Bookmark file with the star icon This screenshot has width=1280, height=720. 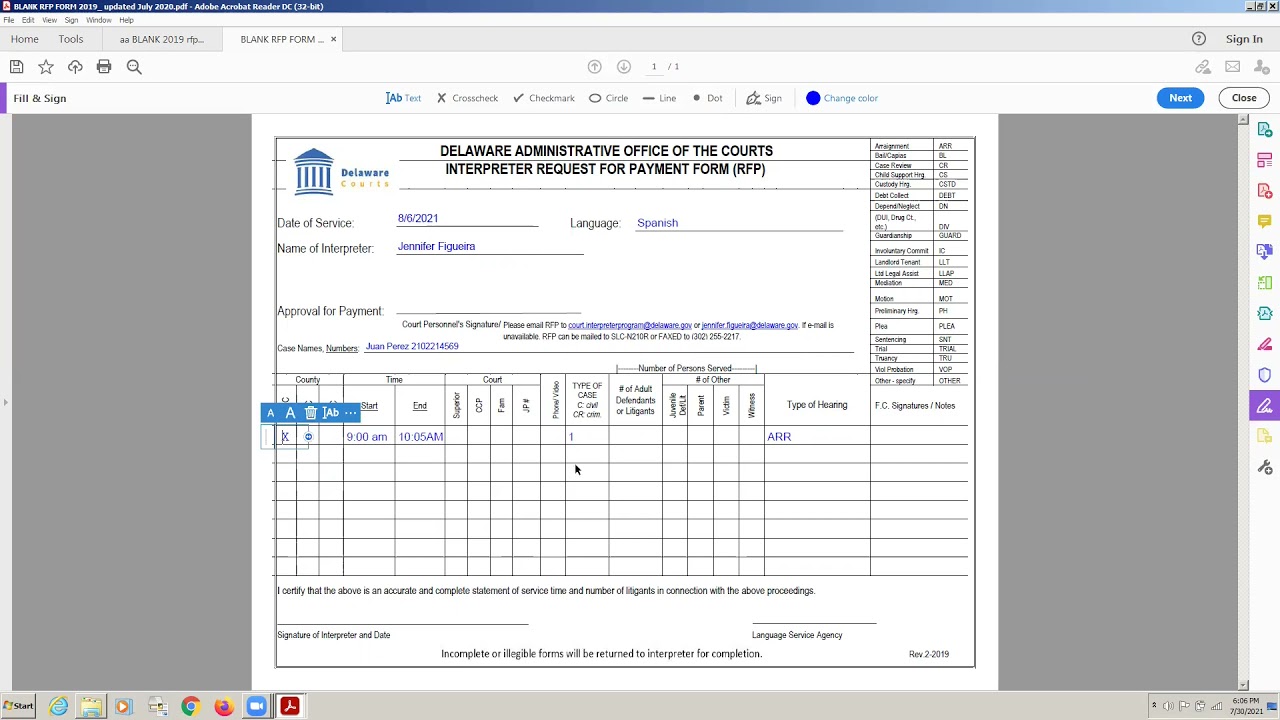click(x=46, y=67)
